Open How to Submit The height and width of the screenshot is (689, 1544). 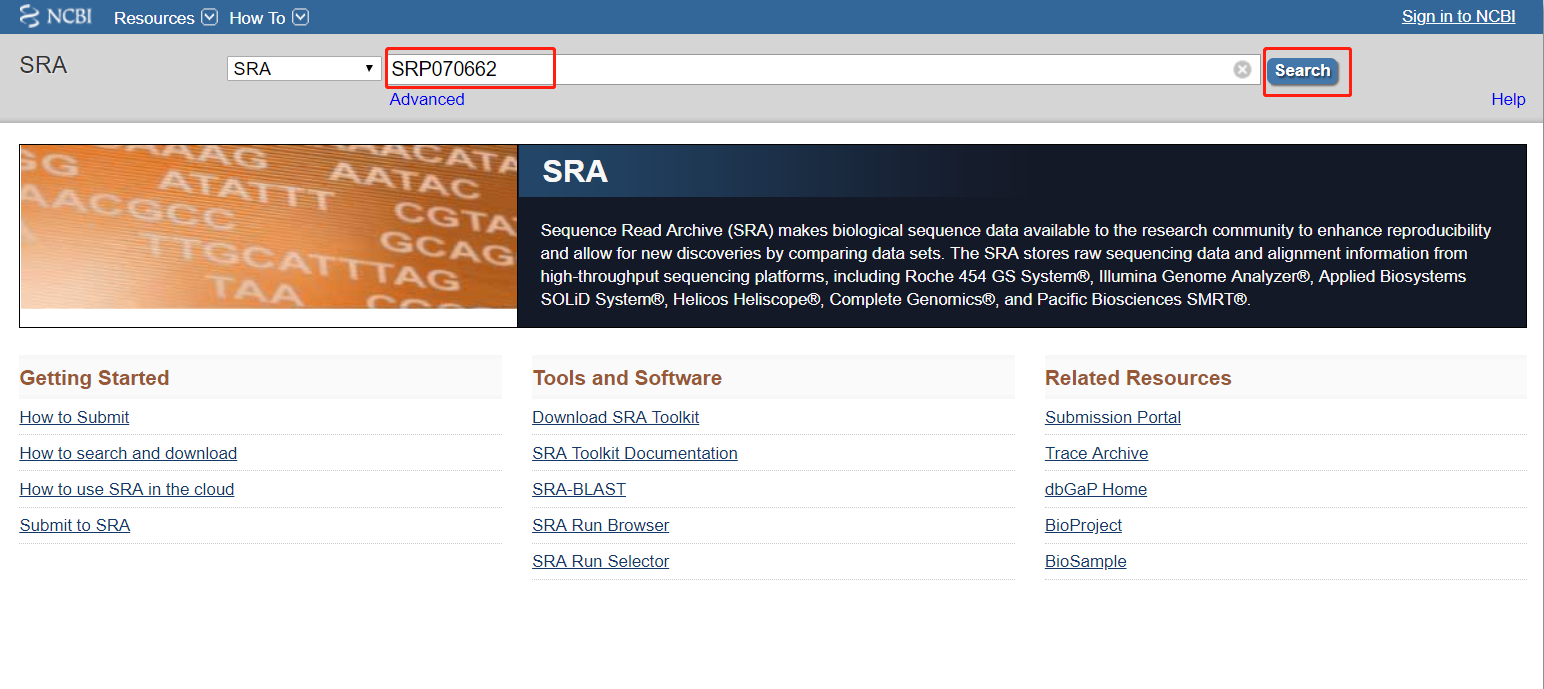point(74,417)
